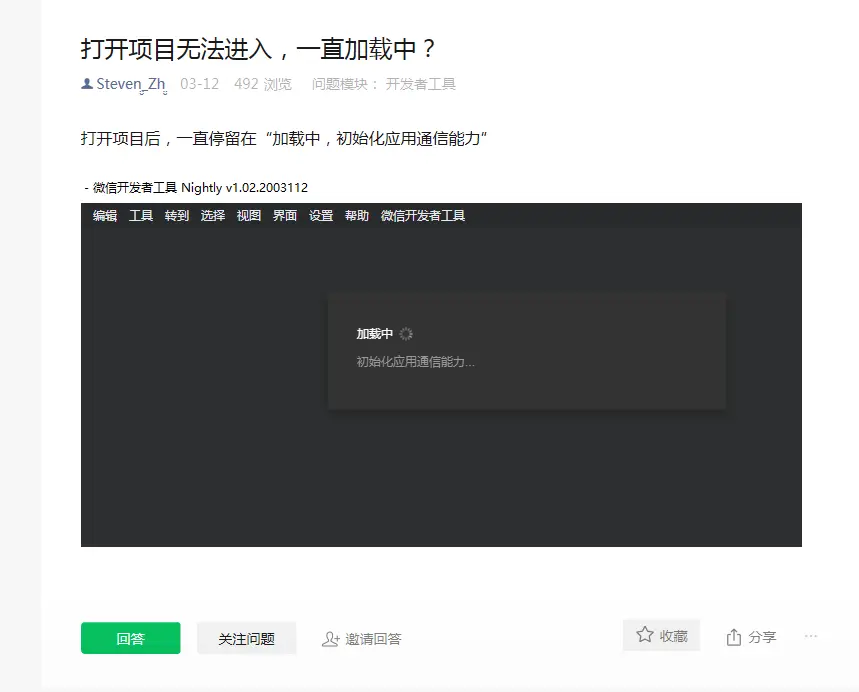Click the 收藏 label text
The image size is (859, 692).
coord(673,636)
